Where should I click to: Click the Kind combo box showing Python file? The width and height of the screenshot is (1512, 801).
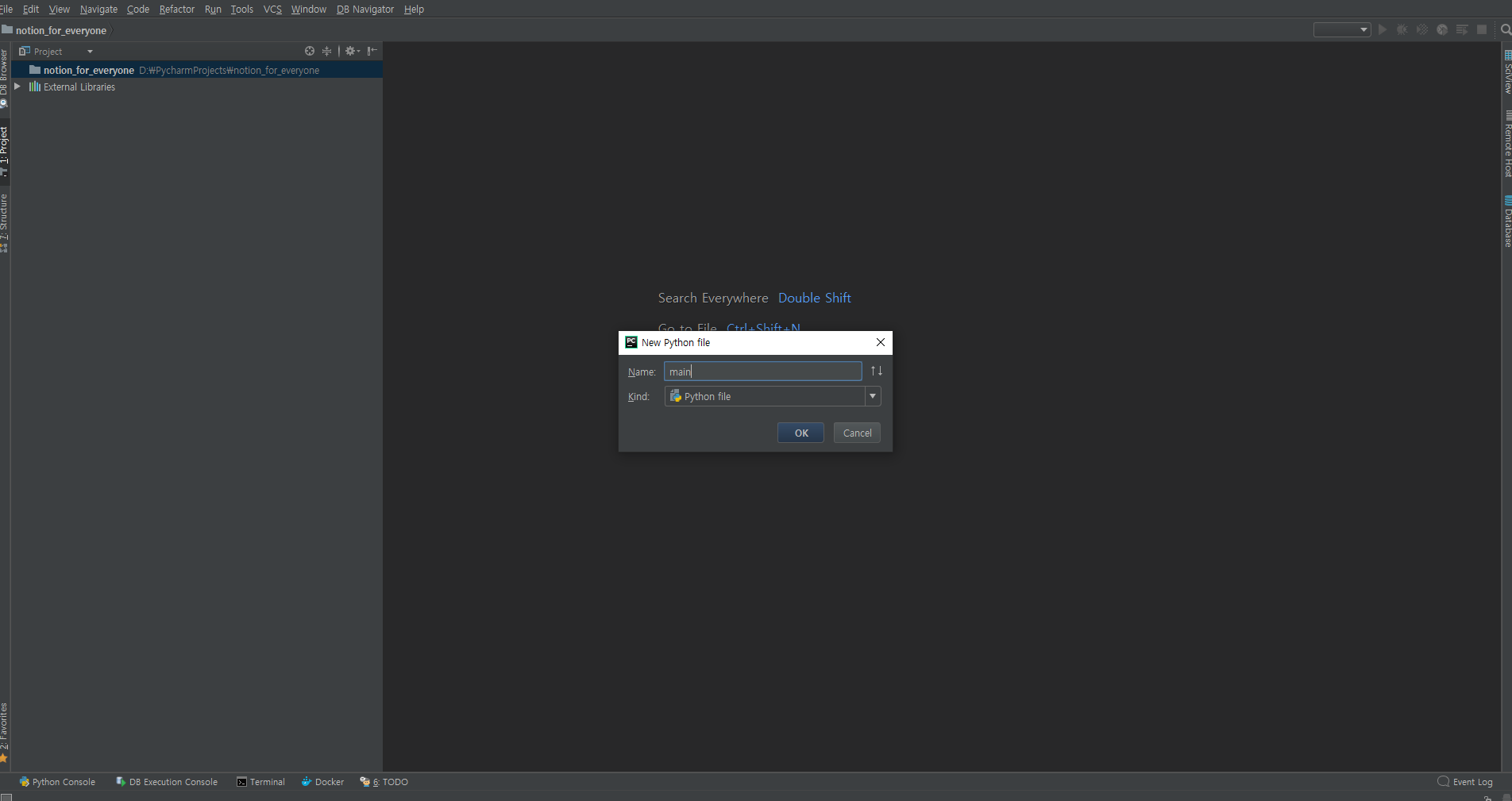click(x=772, y=396)
